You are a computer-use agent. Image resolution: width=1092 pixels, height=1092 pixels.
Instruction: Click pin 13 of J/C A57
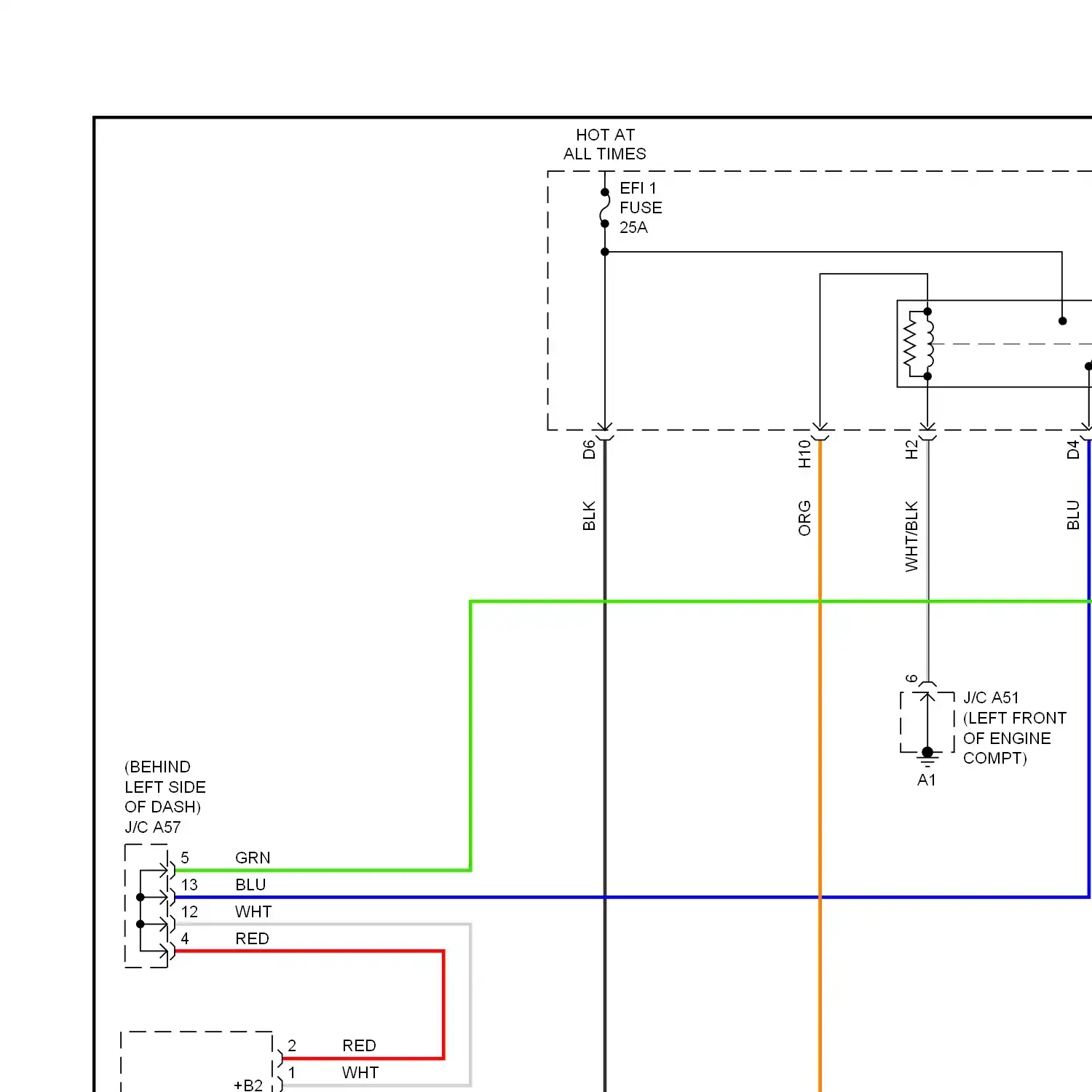click(x=189, y=885)
